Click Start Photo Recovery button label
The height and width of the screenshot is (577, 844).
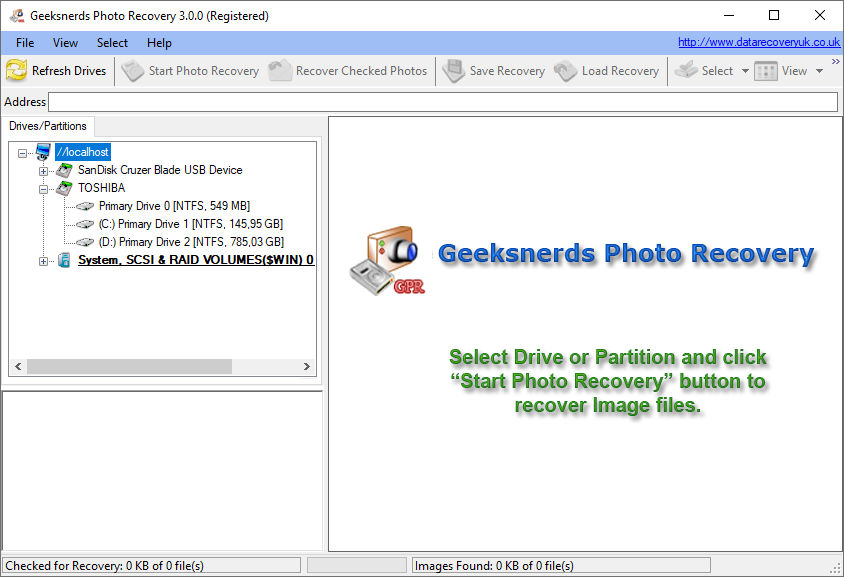[203, 71]
